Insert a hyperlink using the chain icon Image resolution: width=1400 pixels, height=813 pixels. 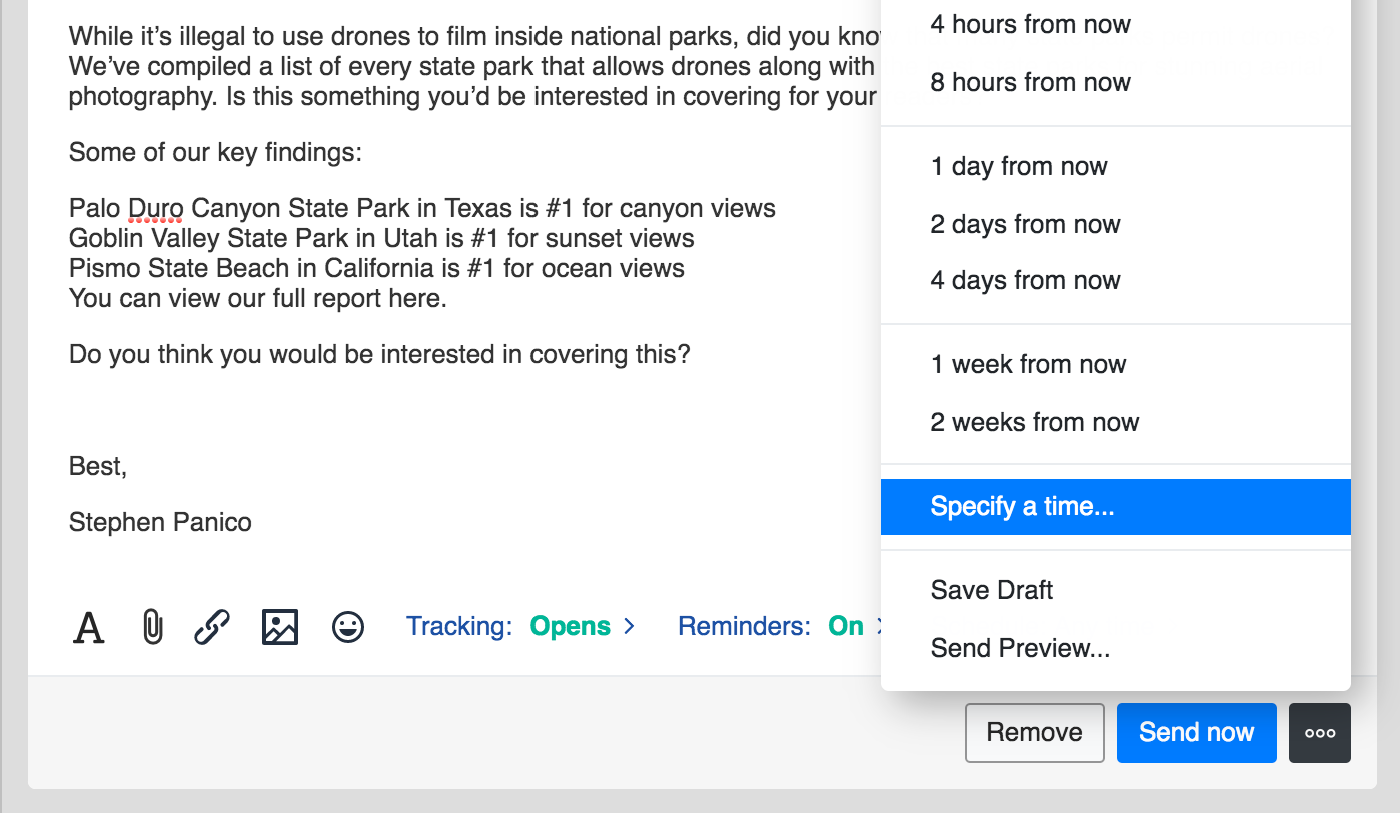[212, 627]
